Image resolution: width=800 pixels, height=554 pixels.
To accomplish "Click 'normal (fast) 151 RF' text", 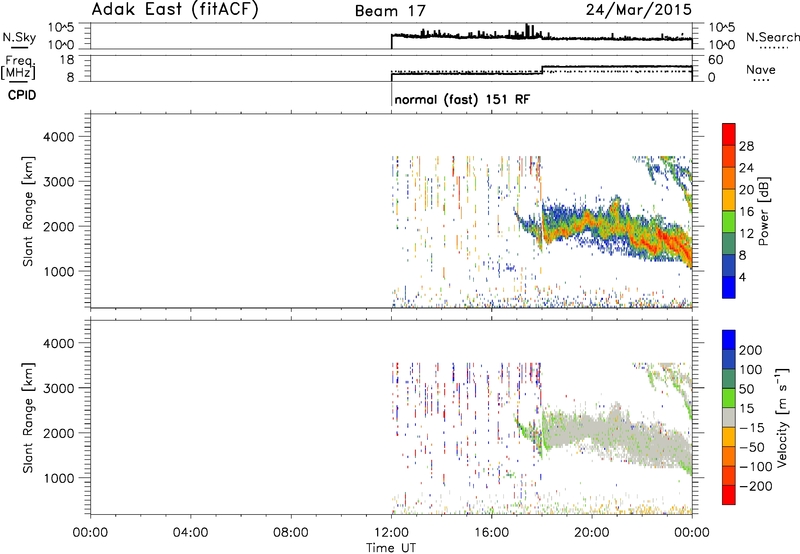I will [462, 99].
